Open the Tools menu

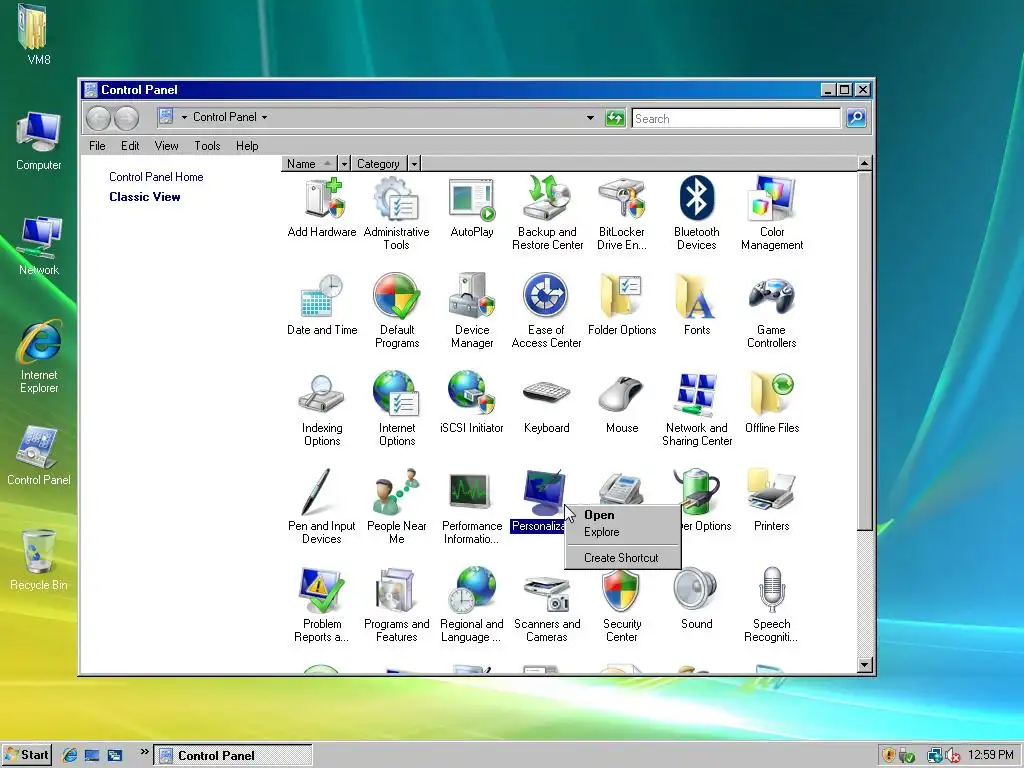point(207,146)
